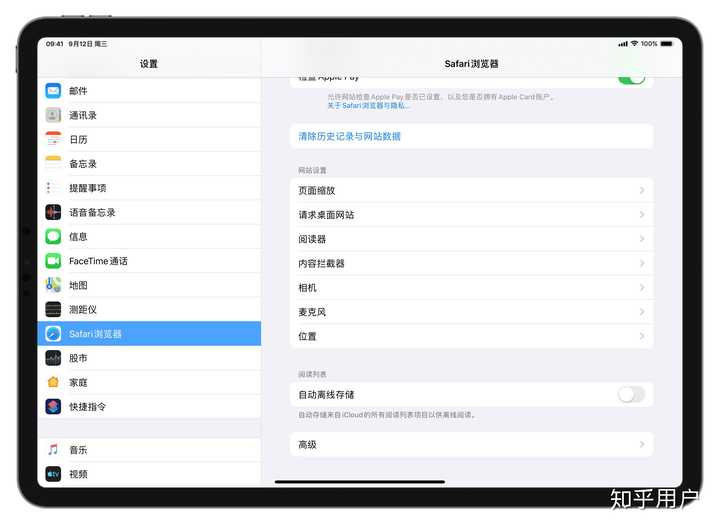This screenshot has height=525, width=720.
Task: Select 地图 in settings sidebar
Action: [149, 285]
